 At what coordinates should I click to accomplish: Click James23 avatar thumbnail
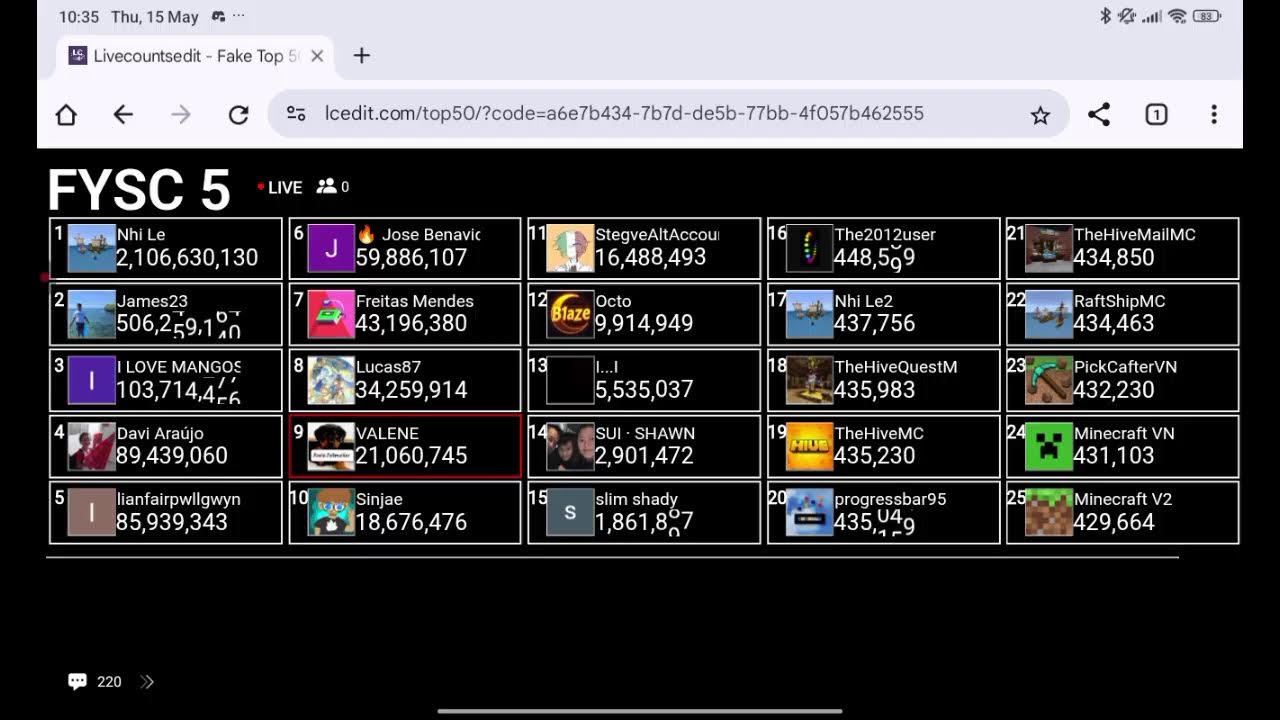(91, 315)
